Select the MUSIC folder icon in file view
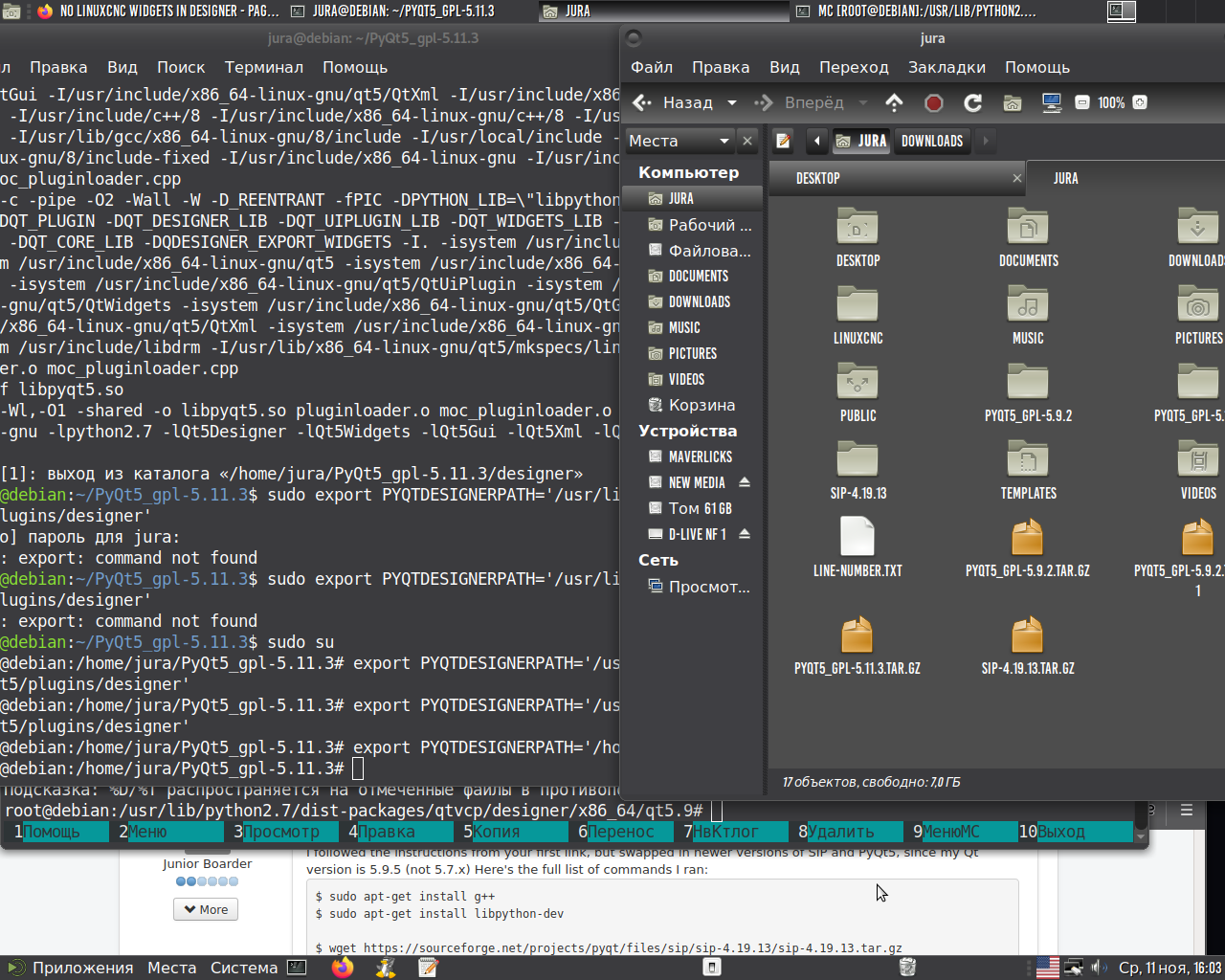 1028,305
